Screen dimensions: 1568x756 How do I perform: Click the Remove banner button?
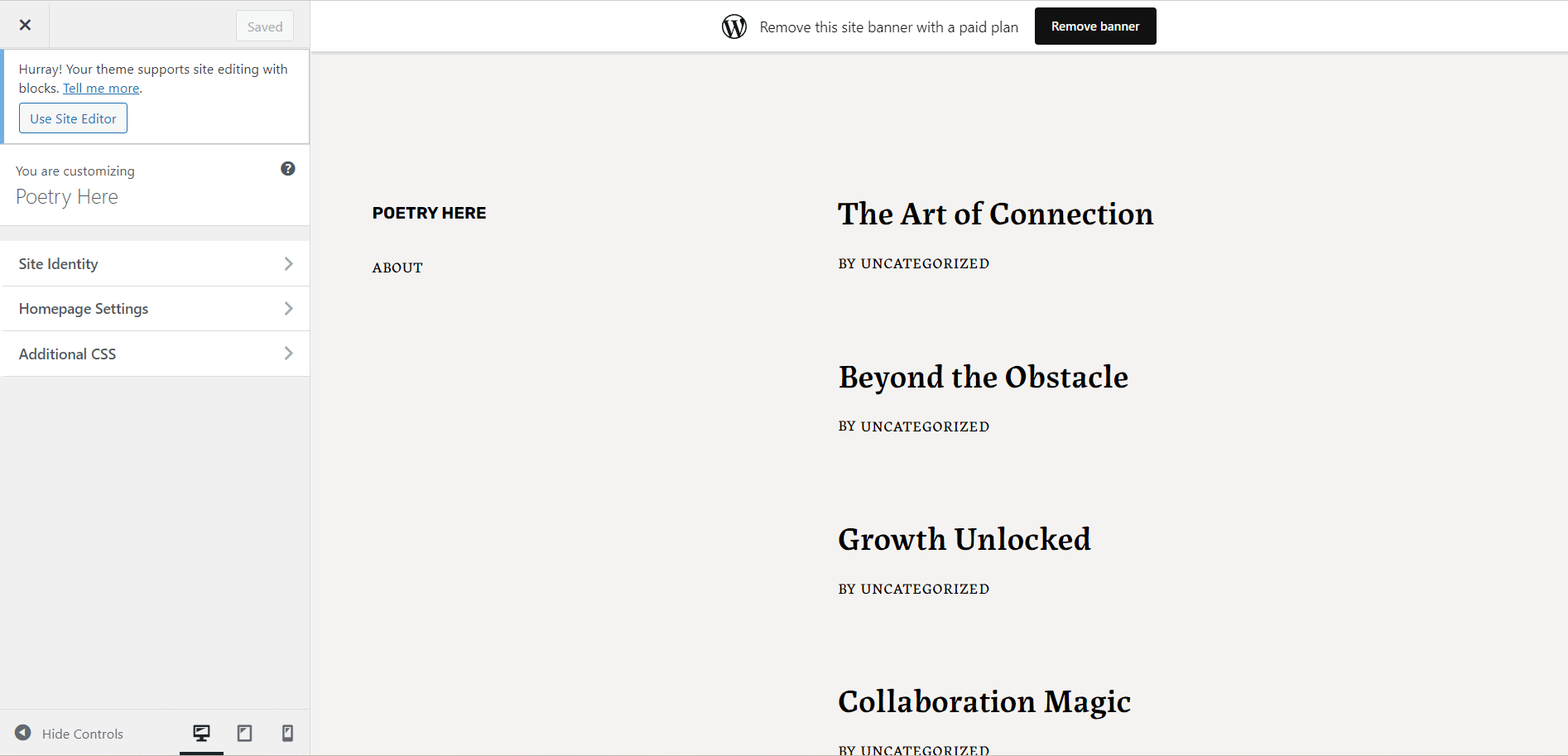(1095, 26)
